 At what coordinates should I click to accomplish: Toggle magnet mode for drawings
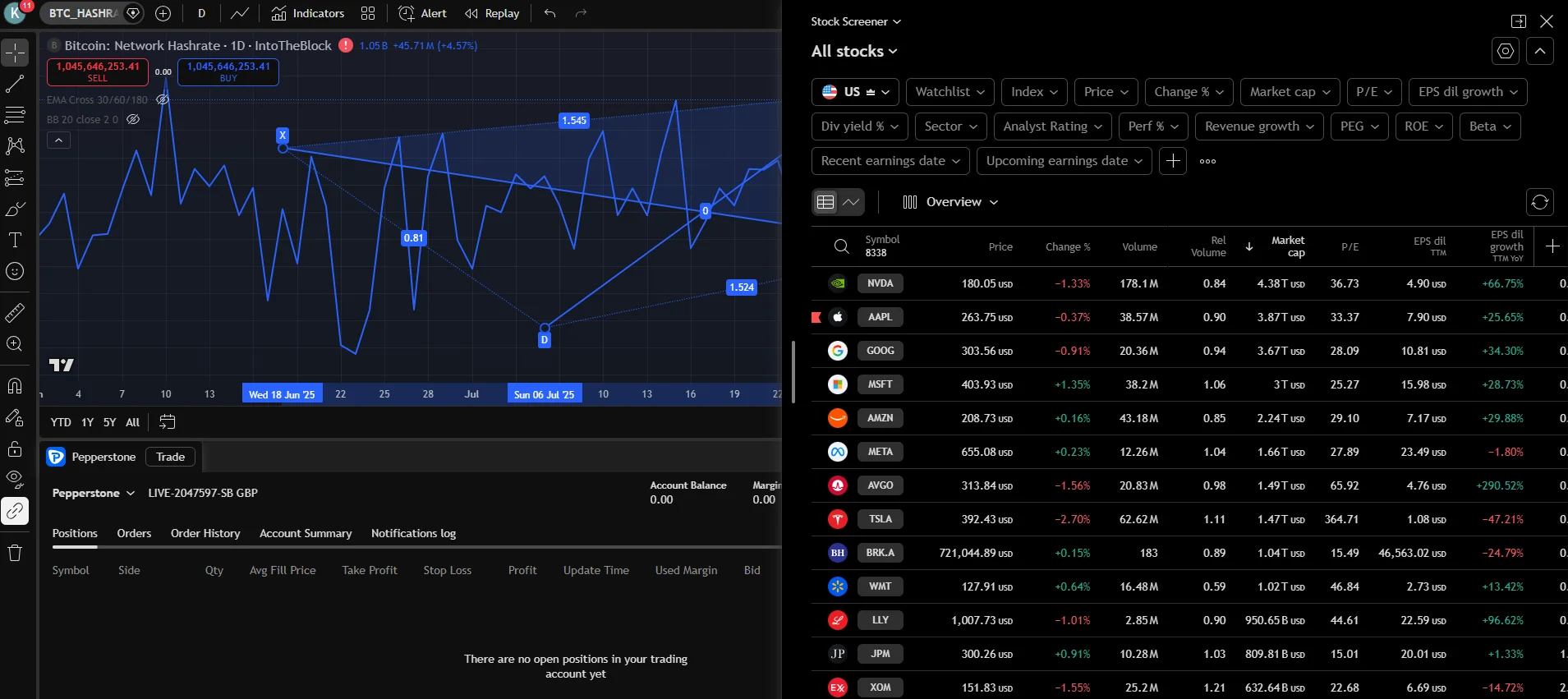tap(15, 386)
